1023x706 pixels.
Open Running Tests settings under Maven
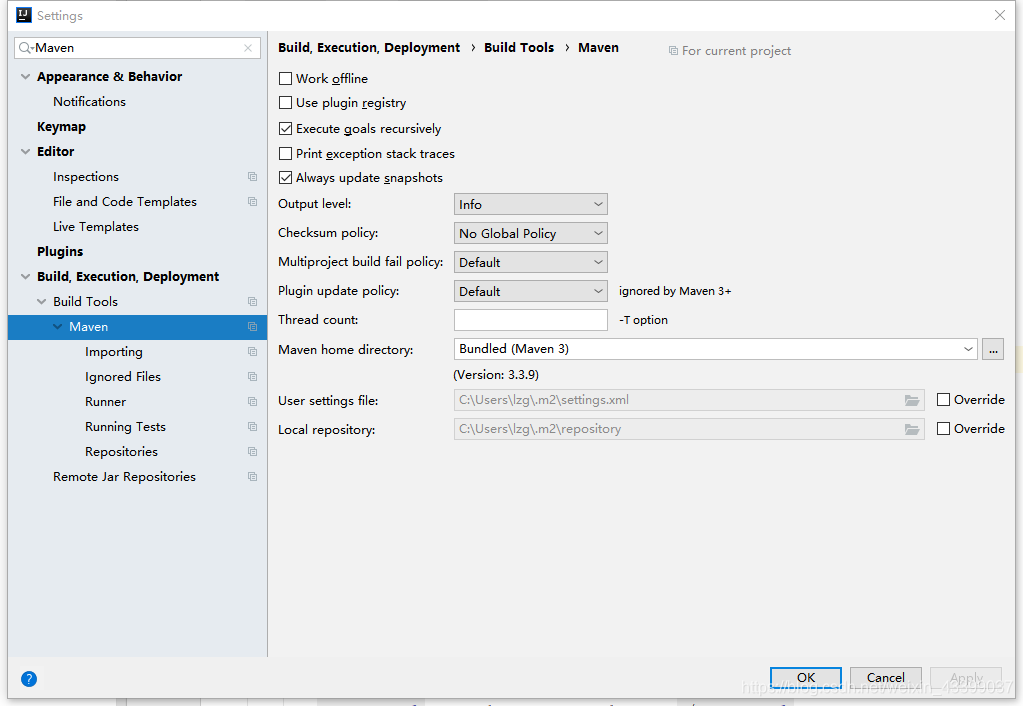click(x=125, y=427)
